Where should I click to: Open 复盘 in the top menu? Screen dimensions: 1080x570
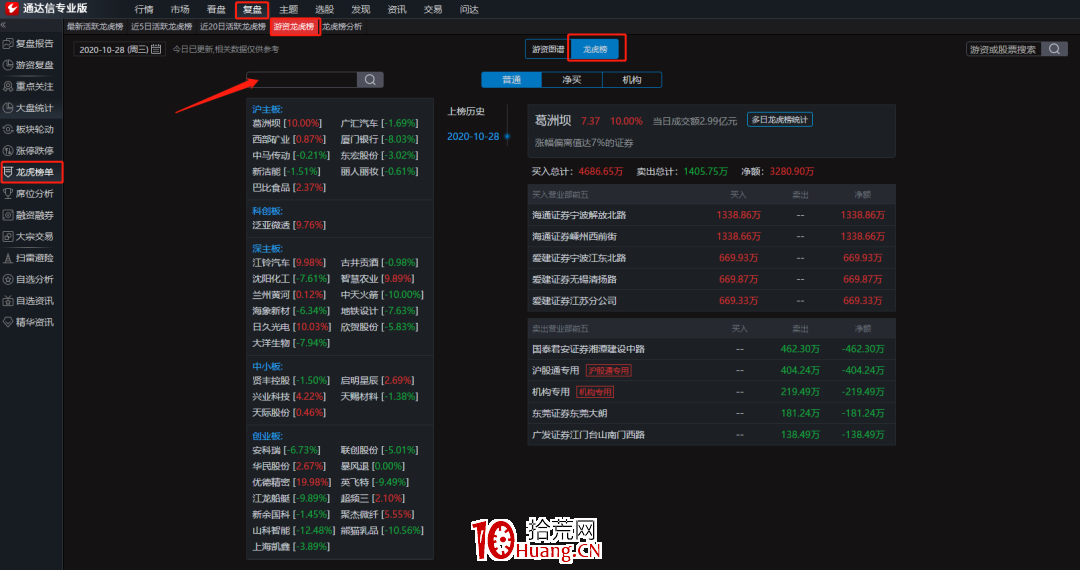tap(252, 10)
